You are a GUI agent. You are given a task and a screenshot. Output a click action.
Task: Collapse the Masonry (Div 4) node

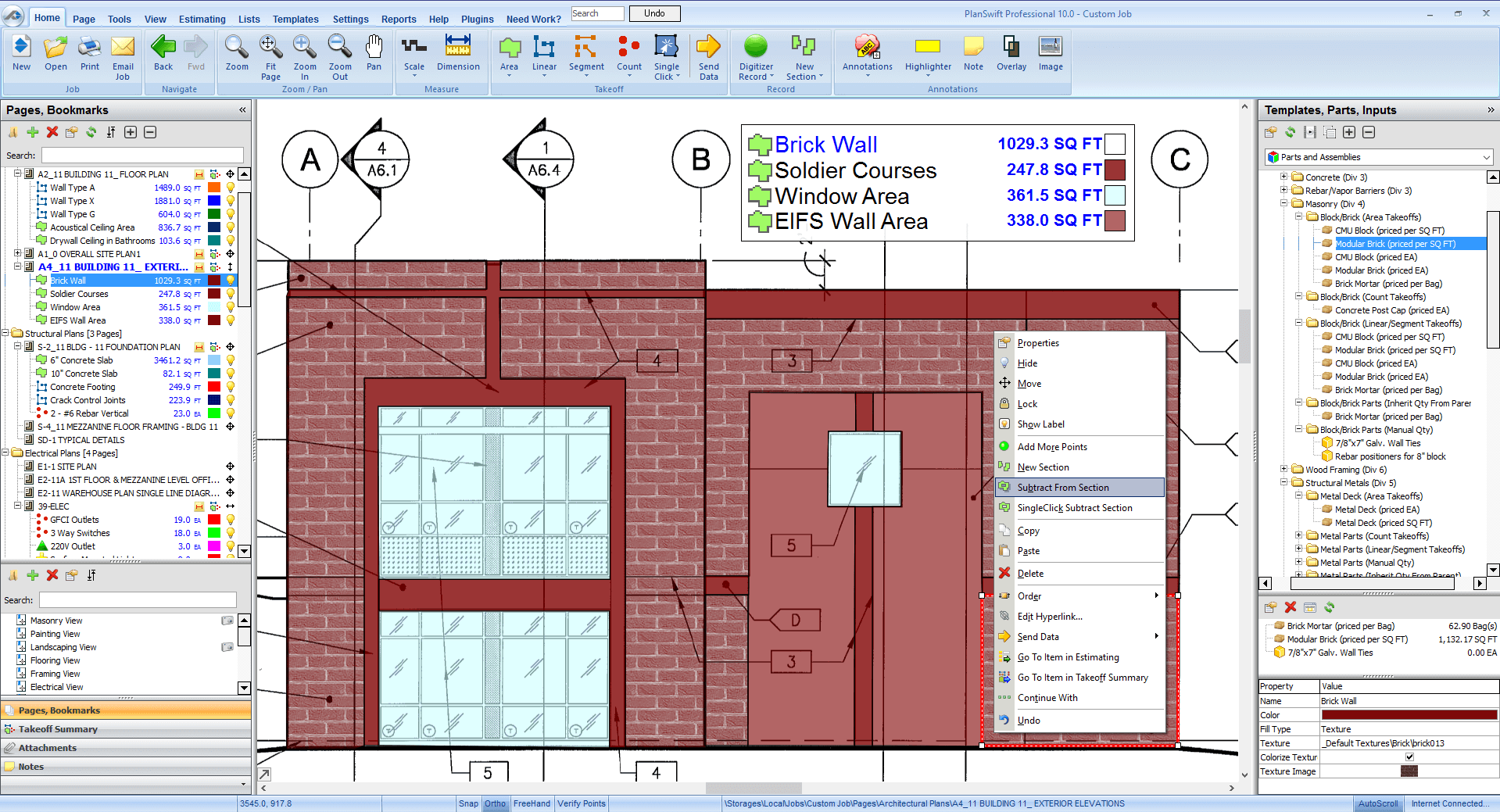[x=1284, y=203]
